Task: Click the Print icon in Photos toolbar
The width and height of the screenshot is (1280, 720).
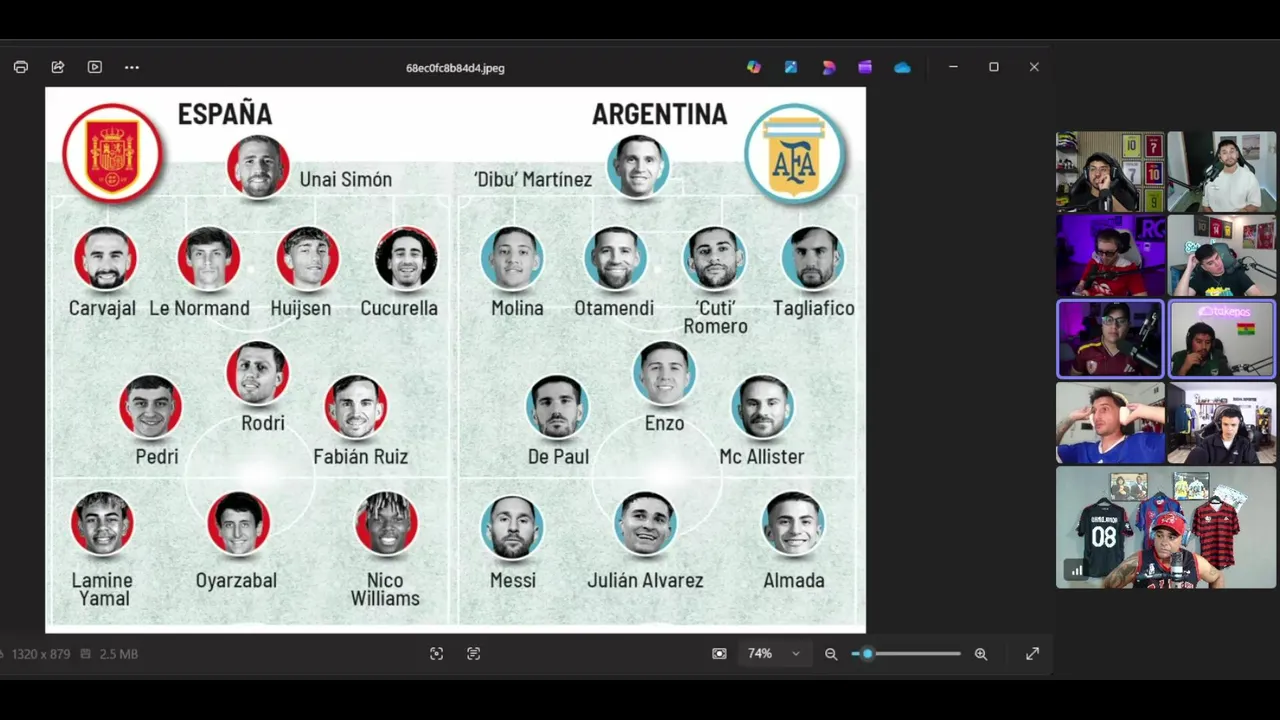Action: 21,67
